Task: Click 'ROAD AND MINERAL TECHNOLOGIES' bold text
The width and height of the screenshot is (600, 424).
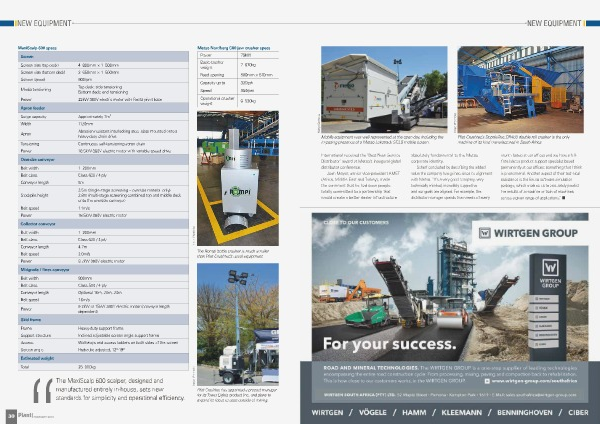Action: click(371, 368)
